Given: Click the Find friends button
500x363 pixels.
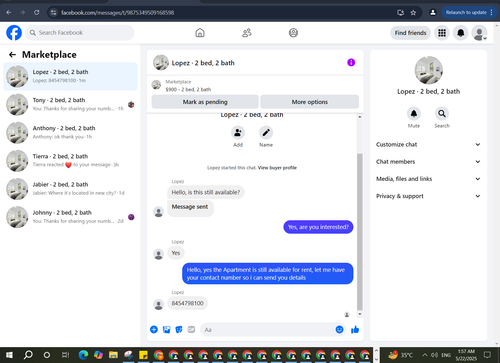Looking at the screenshot, I should pyautogui.click(x=410, y=33).
